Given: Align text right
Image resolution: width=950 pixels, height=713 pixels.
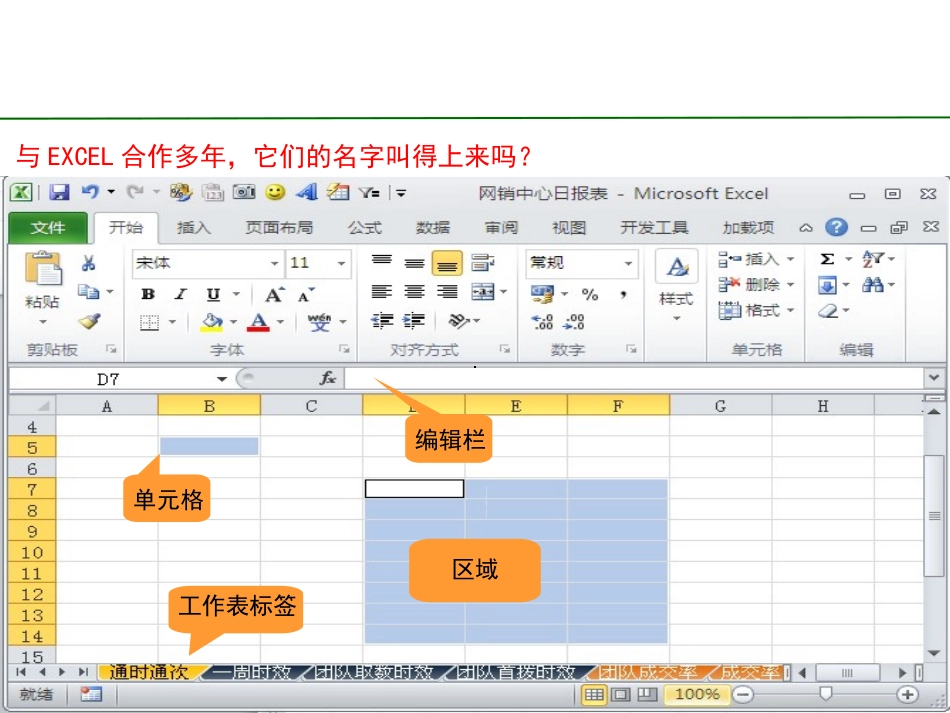Looking at the screenshot, I should 447,292.
